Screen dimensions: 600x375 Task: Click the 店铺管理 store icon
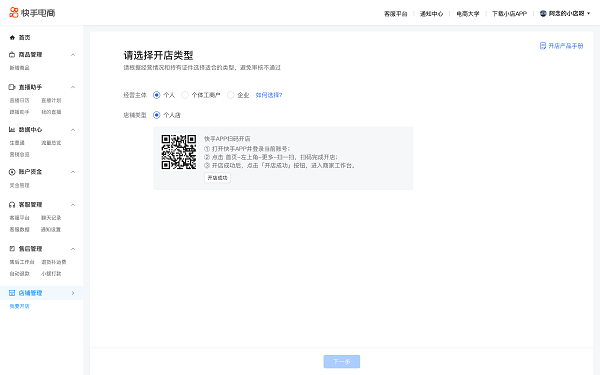pos(12,293)
